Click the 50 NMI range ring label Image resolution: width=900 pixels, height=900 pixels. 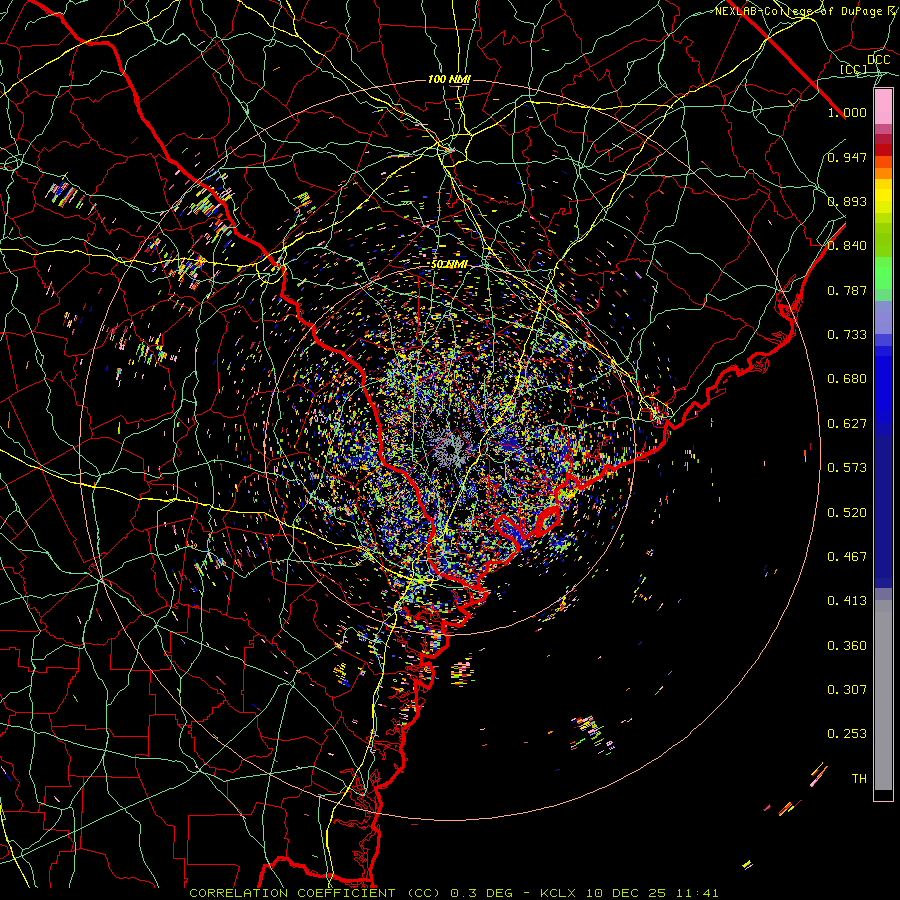point(449,264)
